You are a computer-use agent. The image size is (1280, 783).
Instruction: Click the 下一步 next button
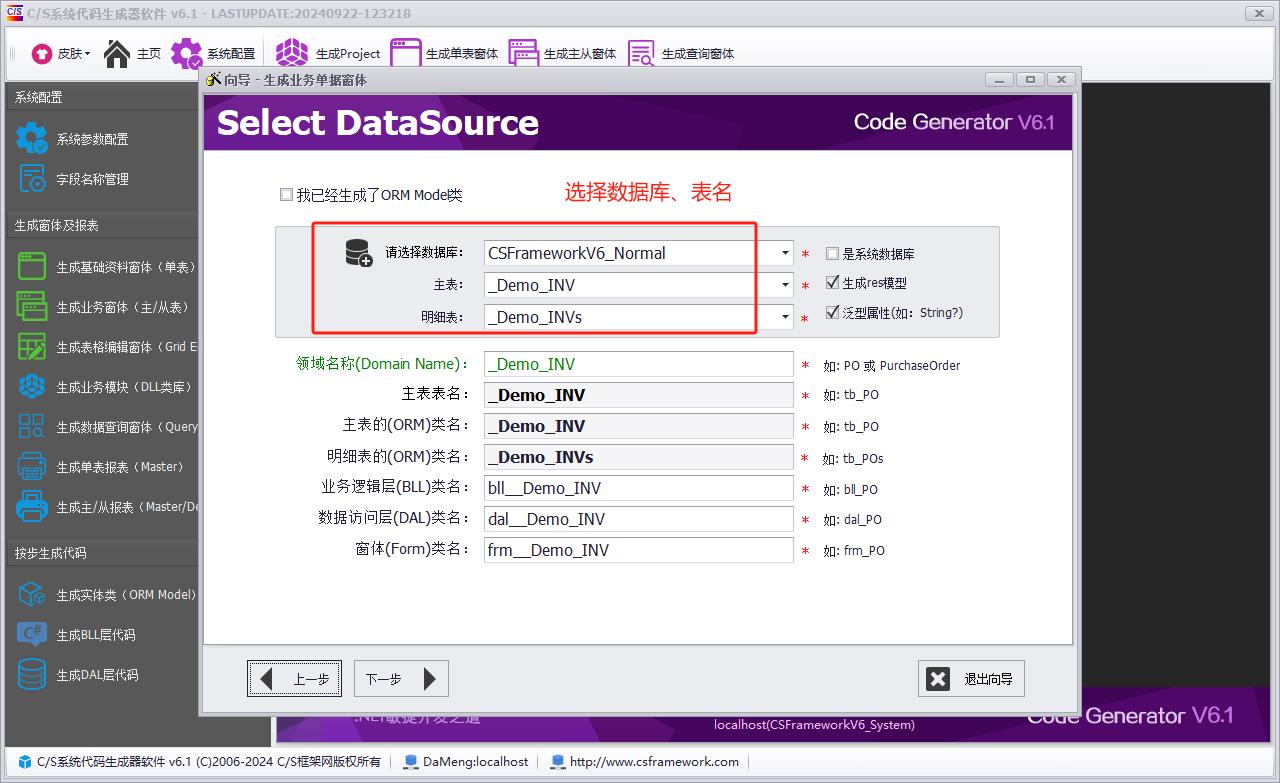(401, 679)
